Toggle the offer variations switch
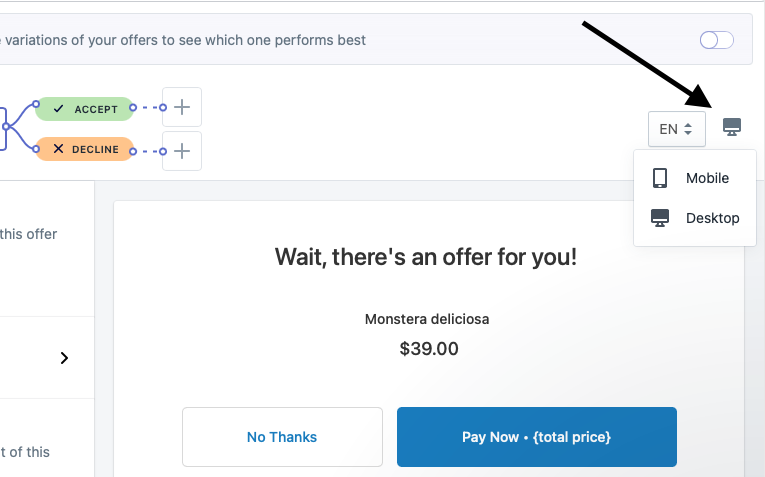Image resolution: width=765 pixels, height=477 pixels. pyautogui.click(x=717, y=40)
